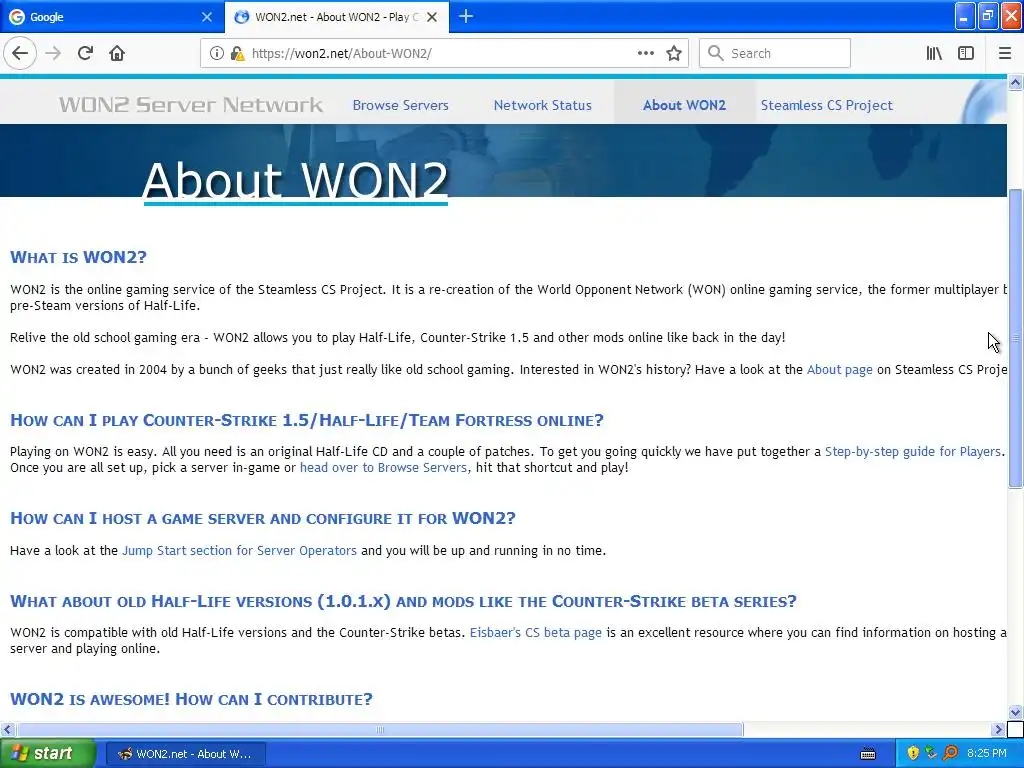Open the Library icon in toolbar

pyautogui.click(x=934, y=54)
